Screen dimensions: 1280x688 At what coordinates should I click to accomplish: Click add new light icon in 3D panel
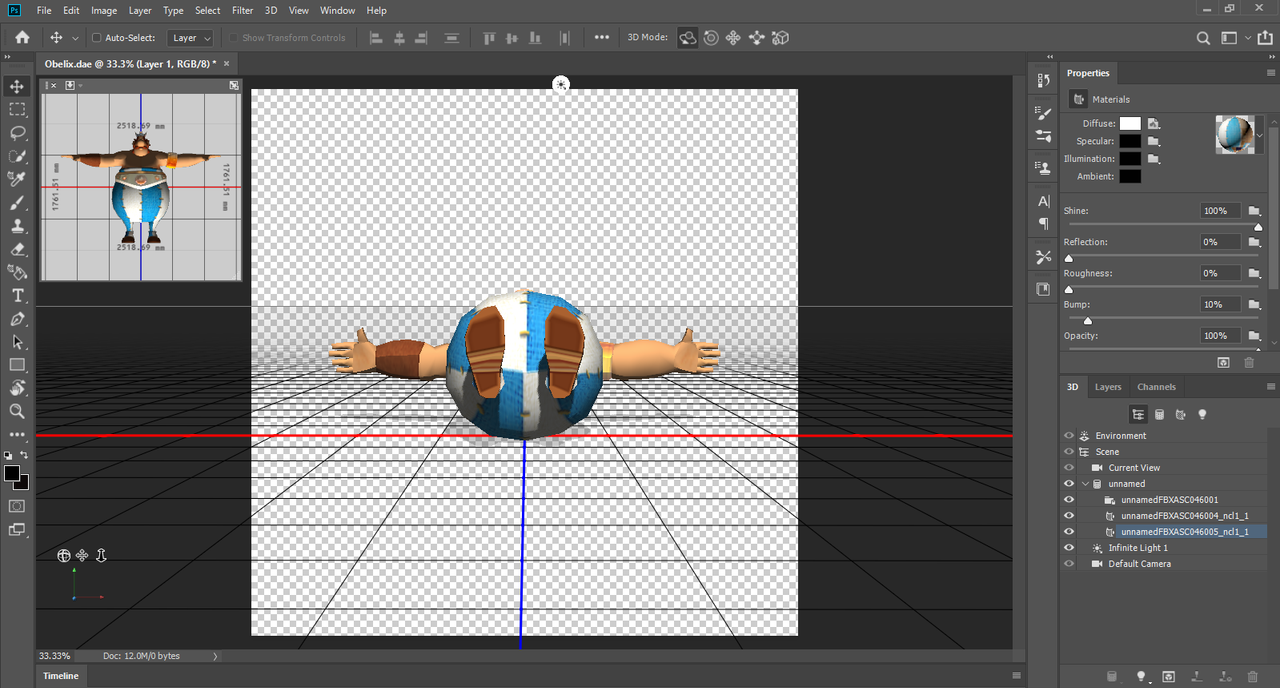(x=1140, y=677)
